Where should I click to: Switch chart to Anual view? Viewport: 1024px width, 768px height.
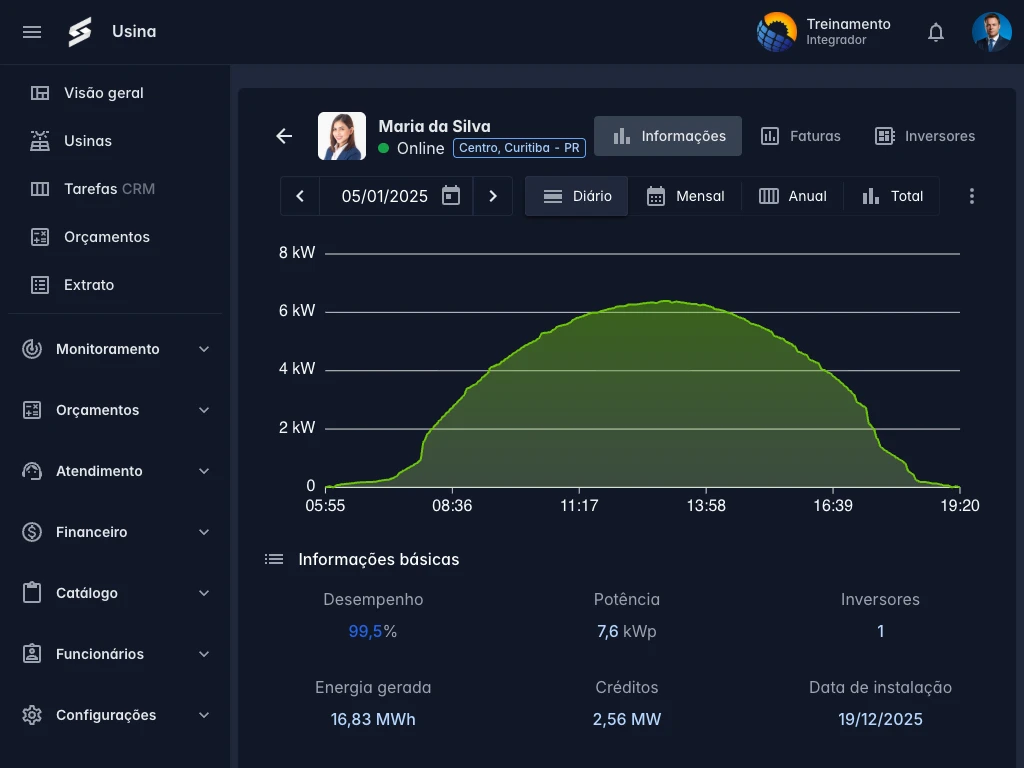792,196
